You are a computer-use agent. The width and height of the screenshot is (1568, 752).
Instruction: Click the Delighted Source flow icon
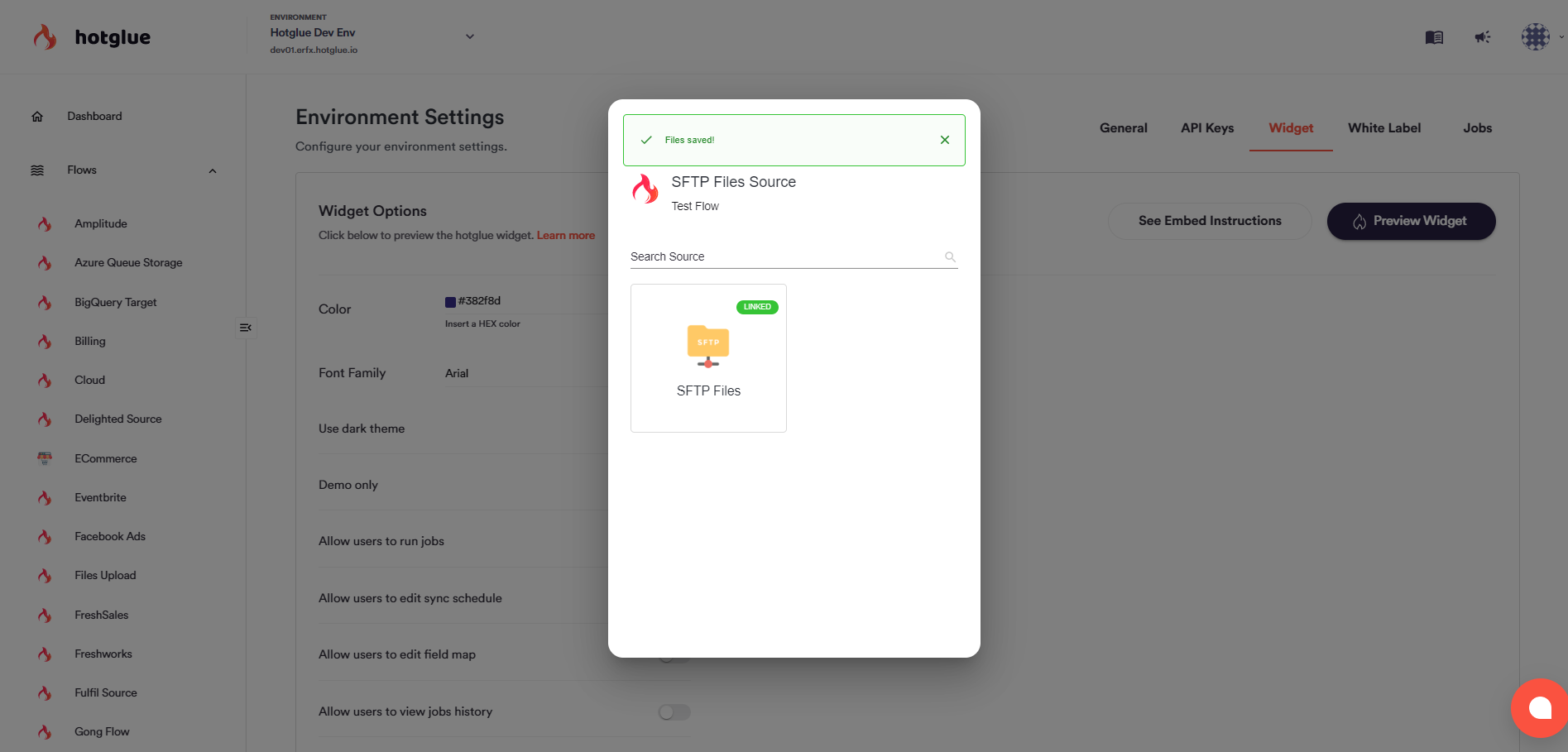[45, 419]
